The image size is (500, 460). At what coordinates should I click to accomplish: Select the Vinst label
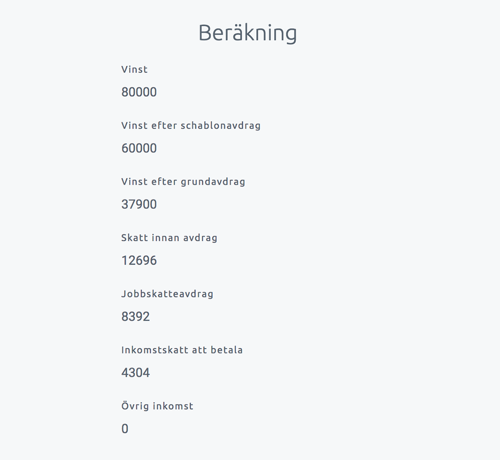tap(134, 69)
